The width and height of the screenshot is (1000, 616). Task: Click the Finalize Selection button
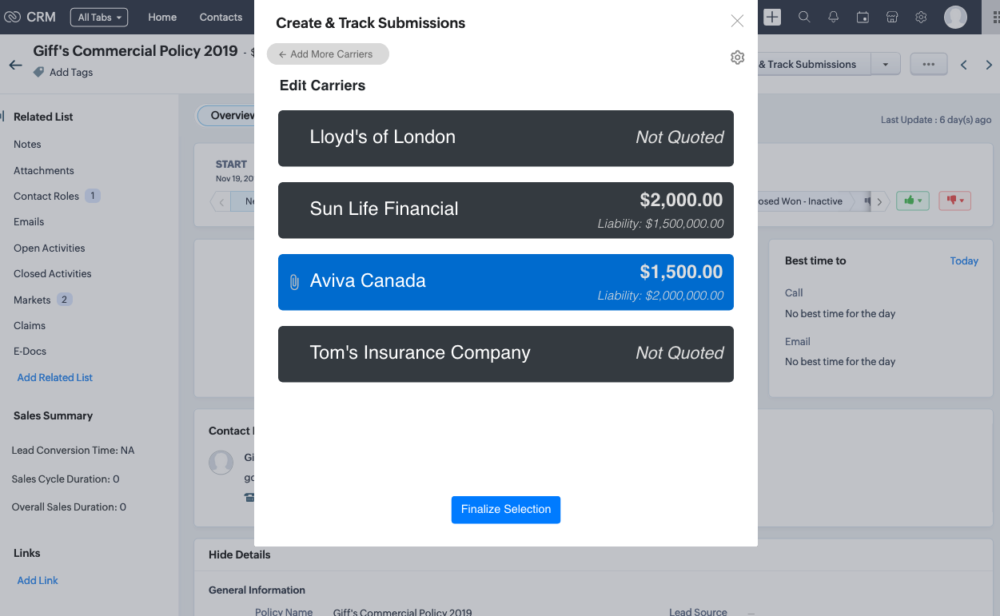pyautogui.click(x=506, y=509)
